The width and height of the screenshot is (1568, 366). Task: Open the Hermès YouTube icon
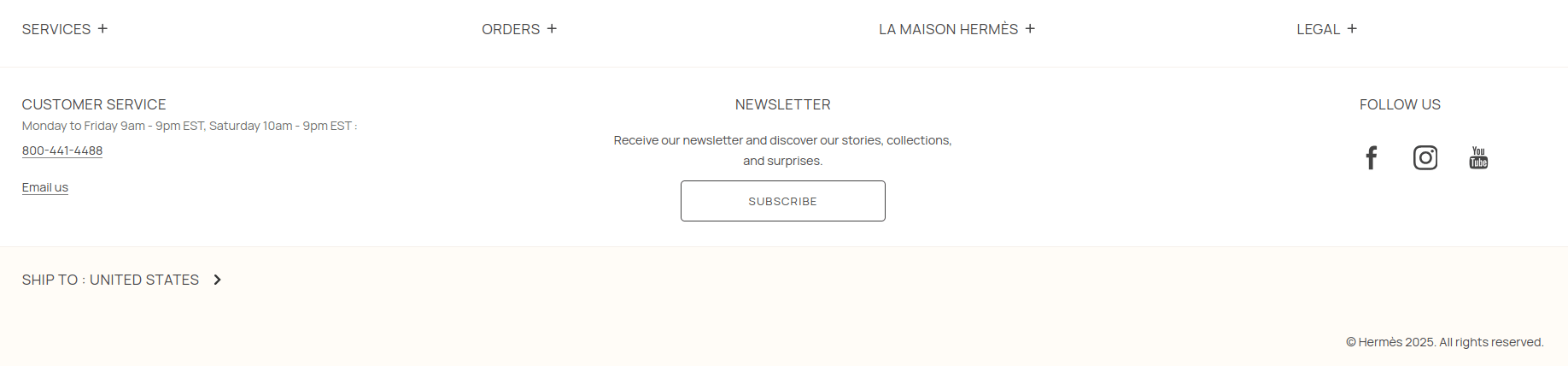tap(1478, 158)
